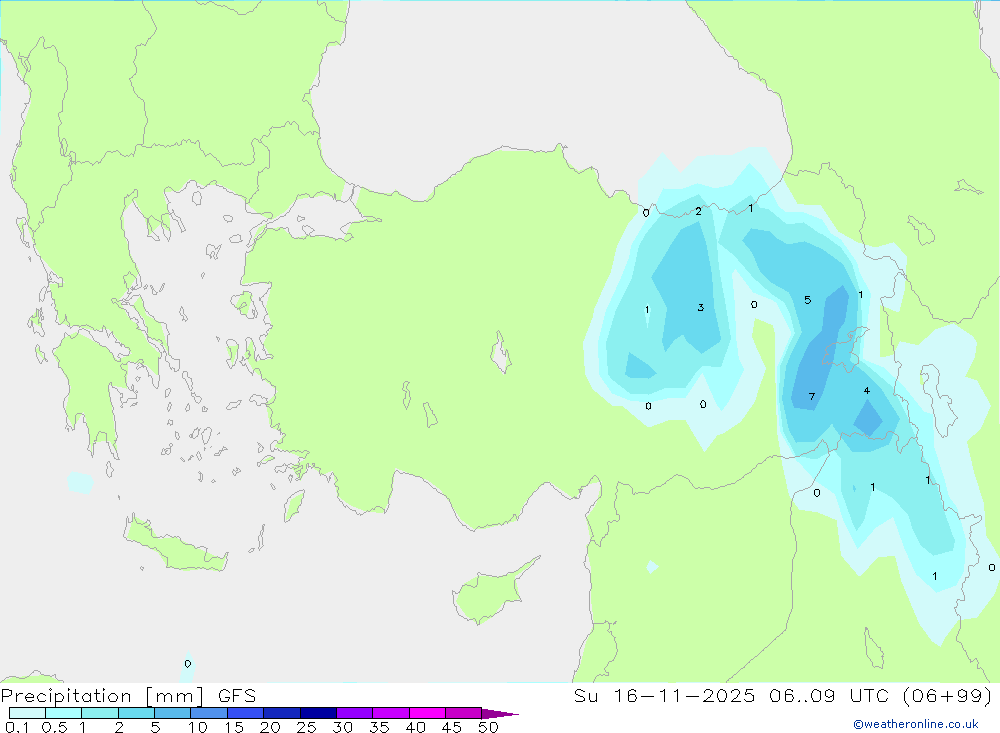Screen dimensions: 1000x733
Task: Open the weatheronline.co.uk link
Action: coord(916,724)
